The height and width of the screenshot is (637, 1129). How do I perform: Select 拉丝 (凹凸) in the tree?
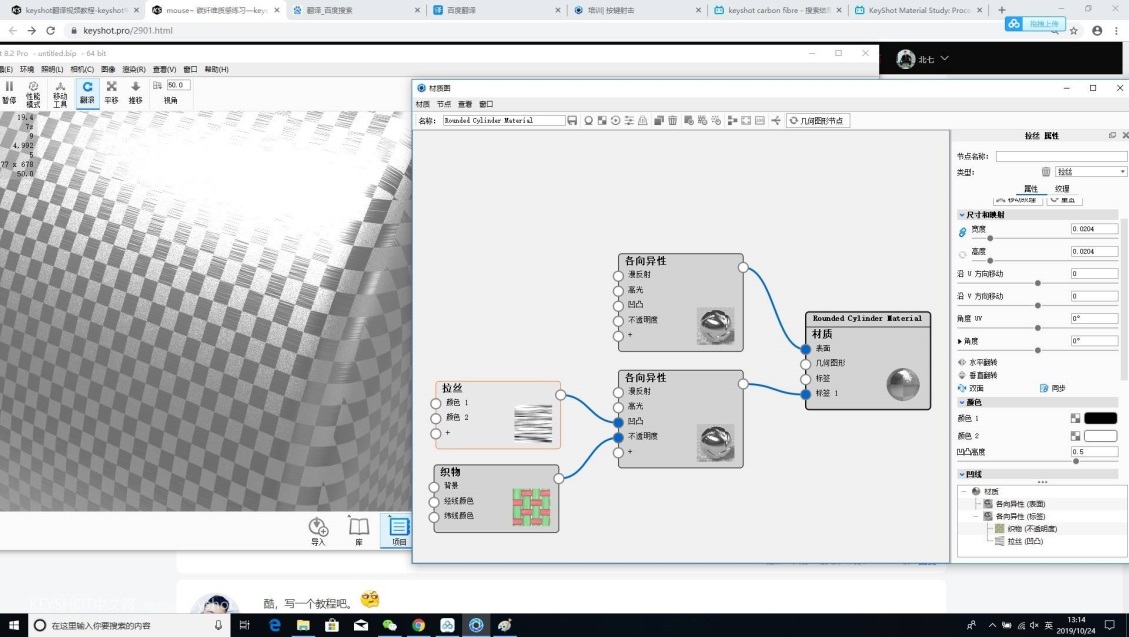pos(1025,541)
